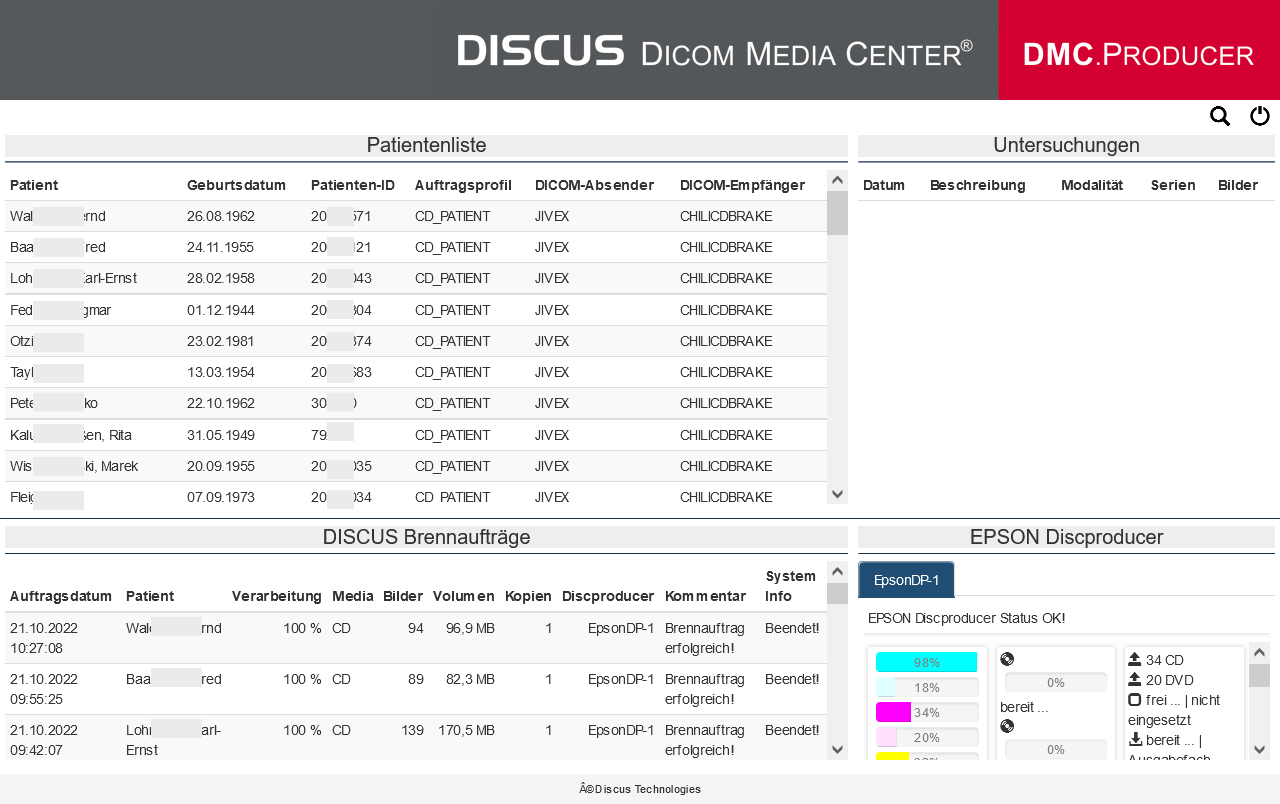Click Beschreibung header in Untersuchungen
This screenshot has width=1280, height=804.
[x=978, y=185]
